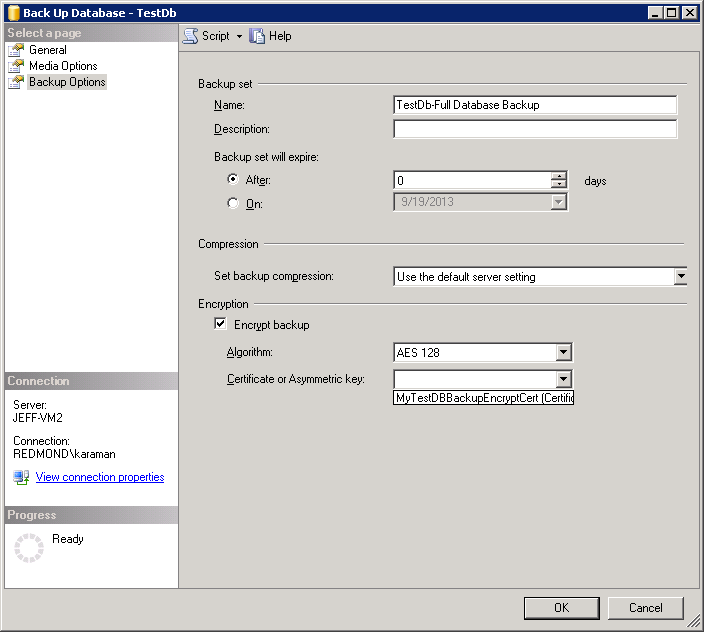This screenshot has height=632, width=704.
Task: Open the Set backup compression dropdown
Action: point(680,277)
